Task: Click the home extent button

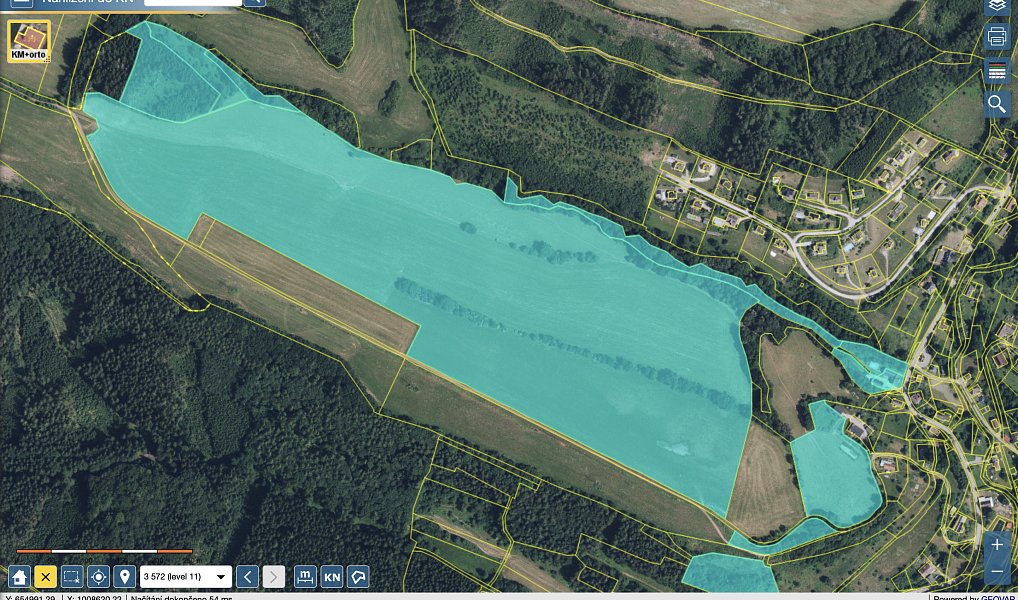Action: point(19,576)
